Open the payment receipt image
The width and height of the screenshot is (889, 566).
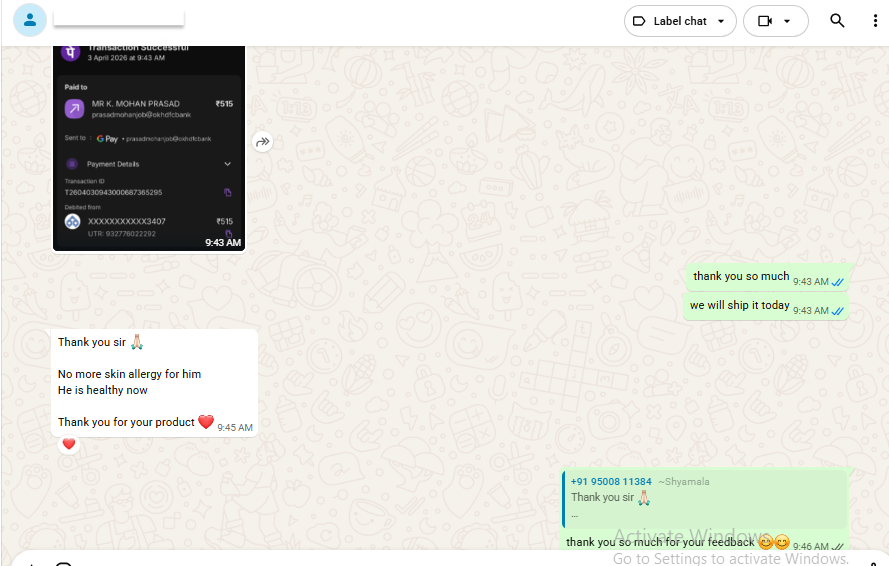pyautogui.click(x=149, y=148)
